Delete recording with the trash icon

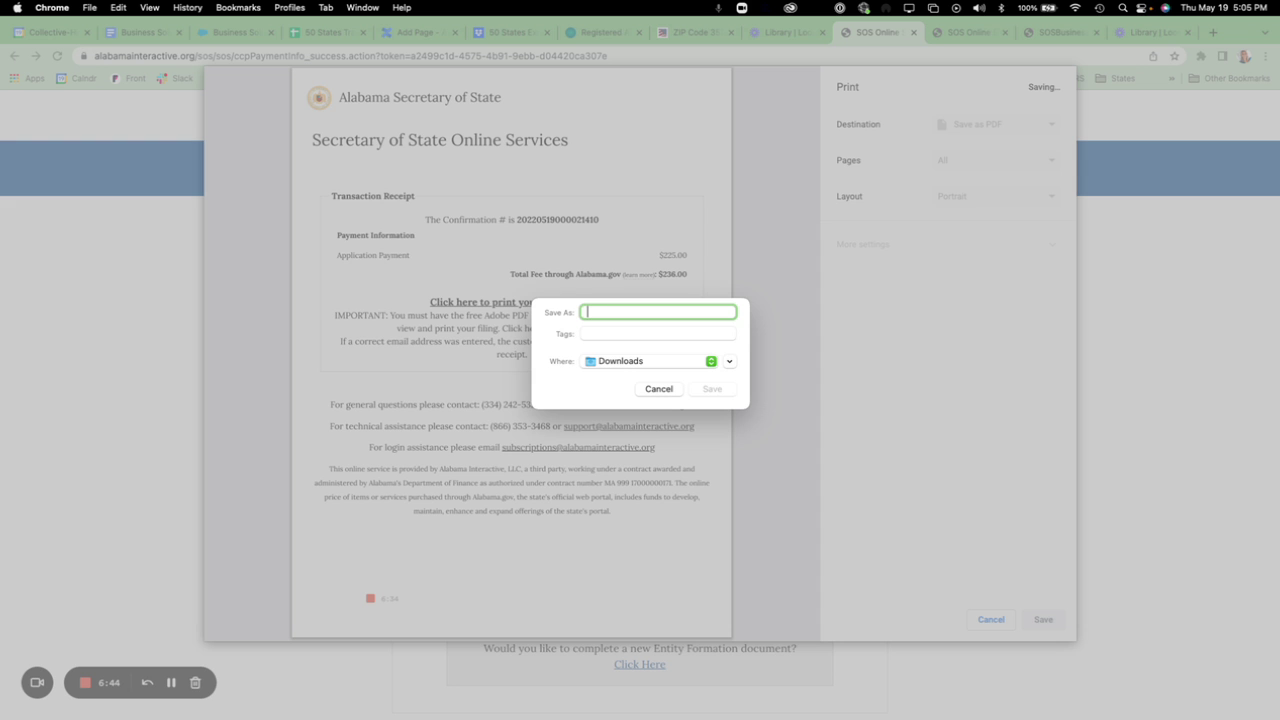click(196, 683)
